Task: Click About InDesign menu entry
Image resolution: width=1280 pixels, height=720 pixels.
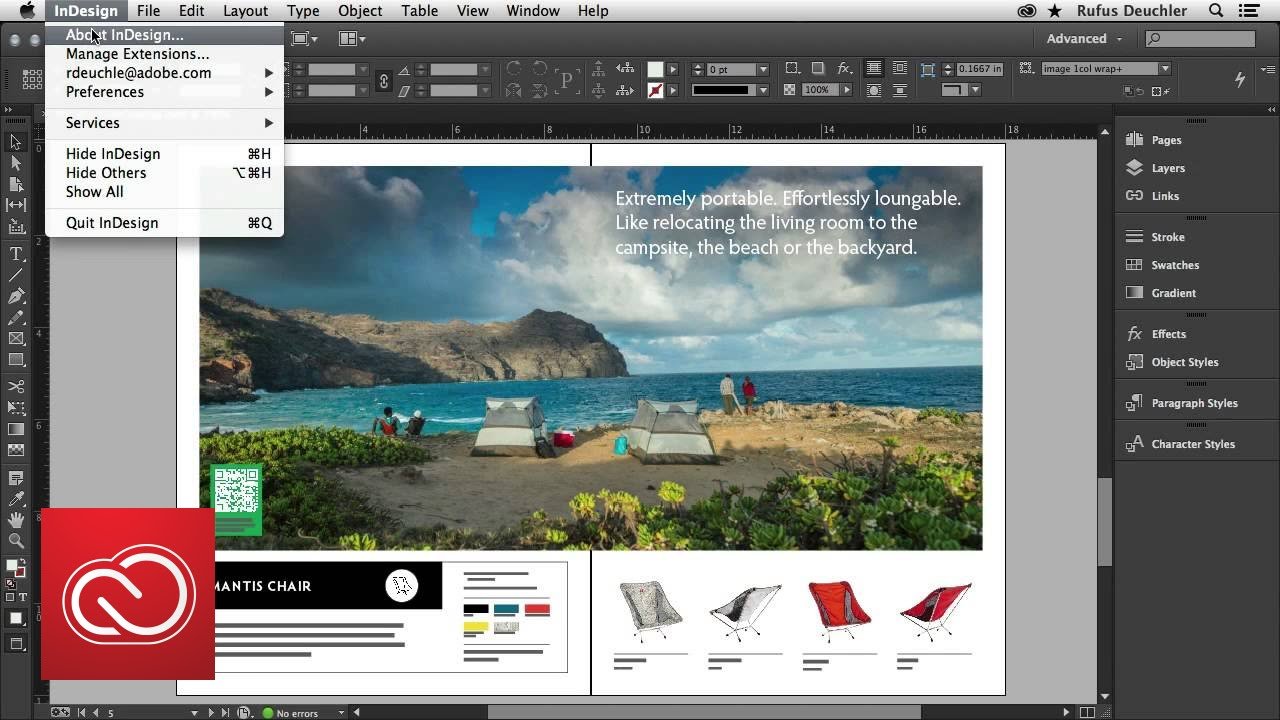Action: 125,35
